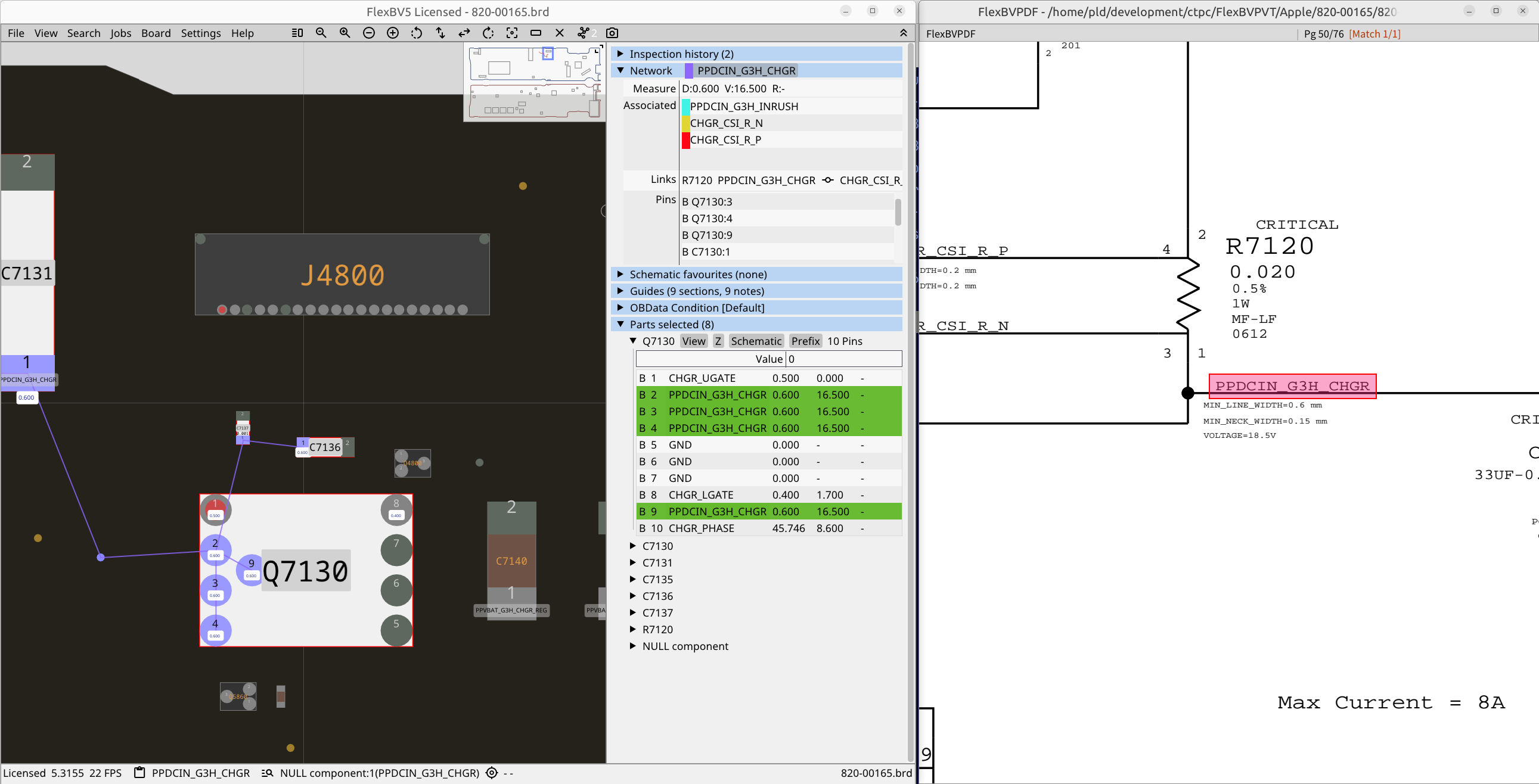Click the purple PPDCIN_G3H_CHGR network color swatch
This screenshot has width=1539, height=784.
[689, 70]
